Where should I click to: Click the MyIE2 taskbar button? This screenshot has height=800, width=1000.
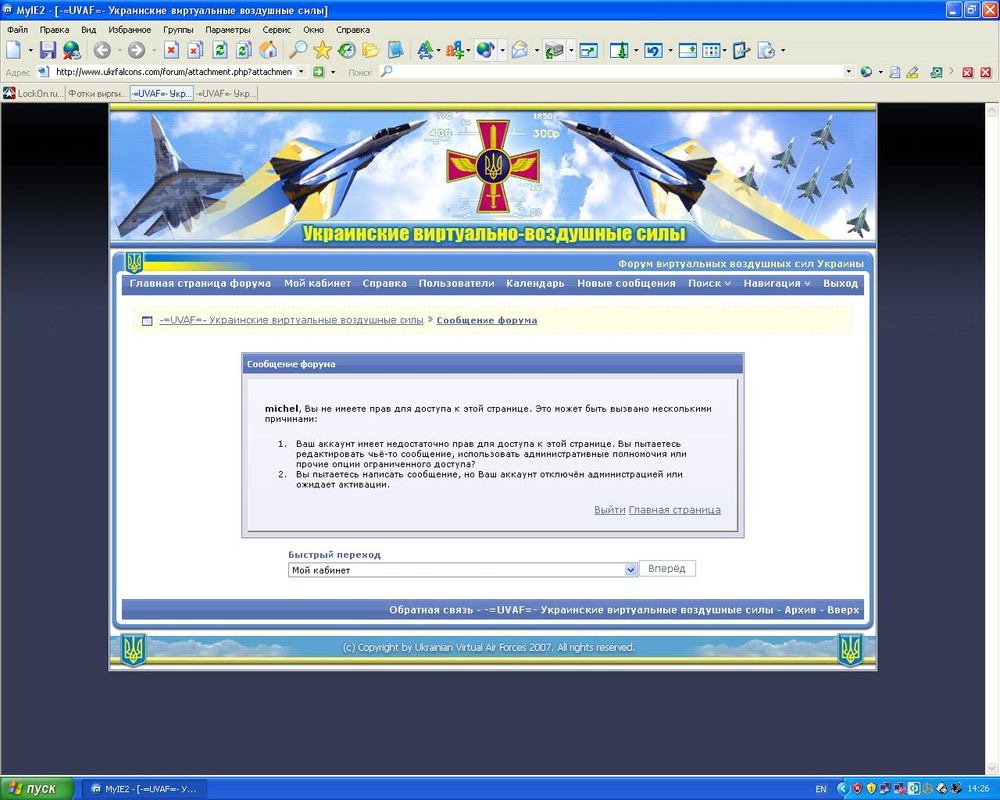point(145,789)
